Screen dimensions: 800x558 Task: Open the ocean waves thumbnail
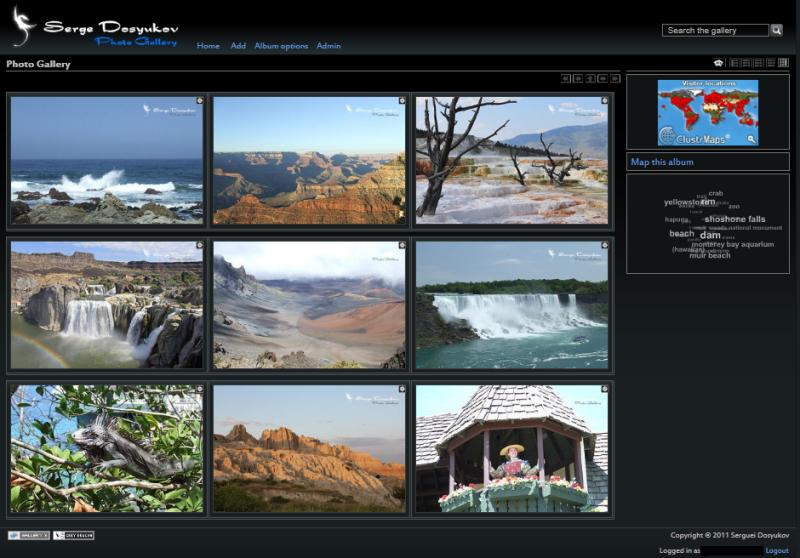107,160
